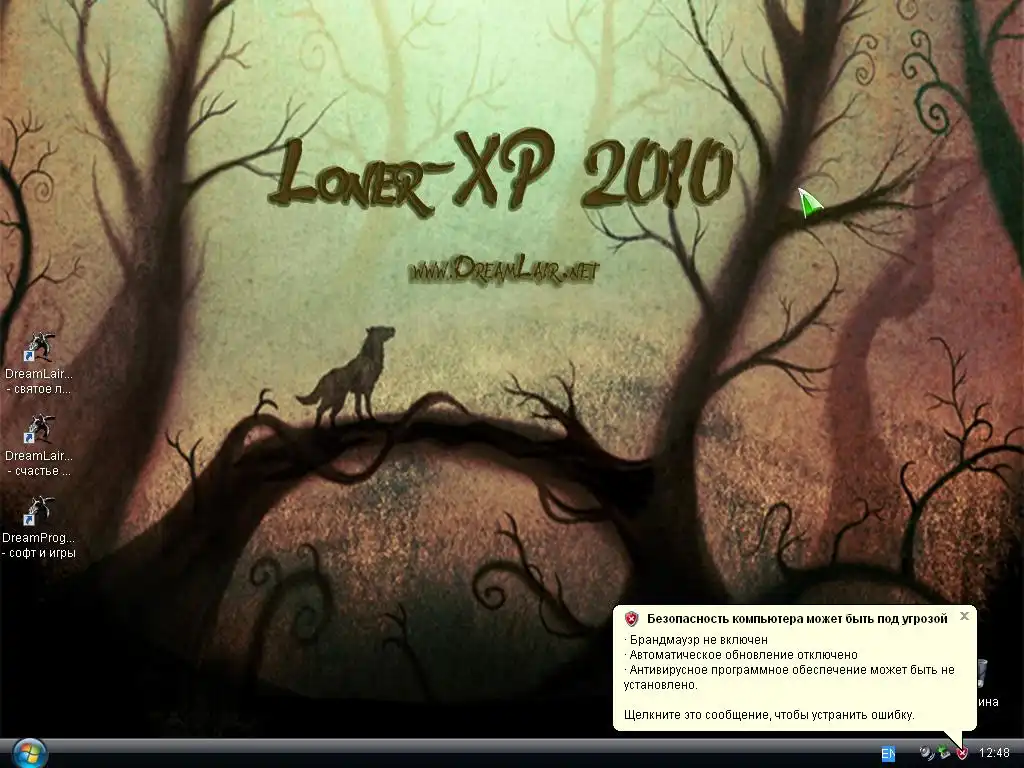Viewport: 1024px width, 768px height.
Task: Select the "DreamProg... - софт и игры" shortcut
Action: tap(39, 527)
